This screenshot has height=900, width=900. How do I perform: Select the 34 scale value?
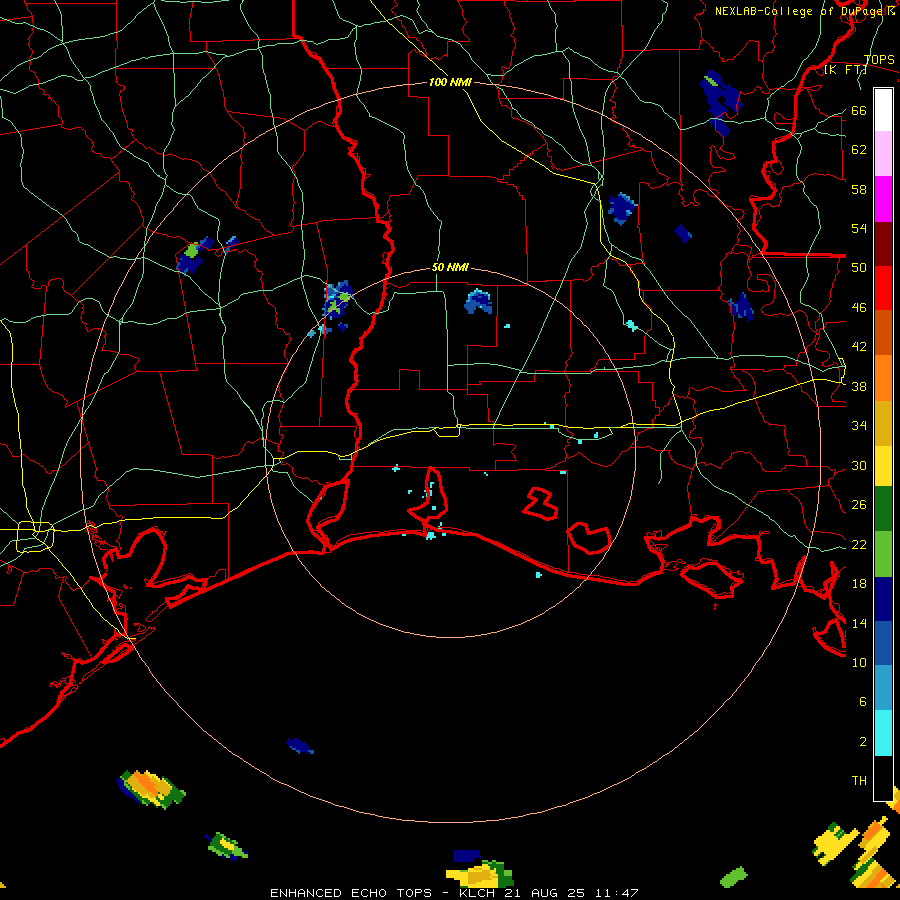tap(859, 425)
